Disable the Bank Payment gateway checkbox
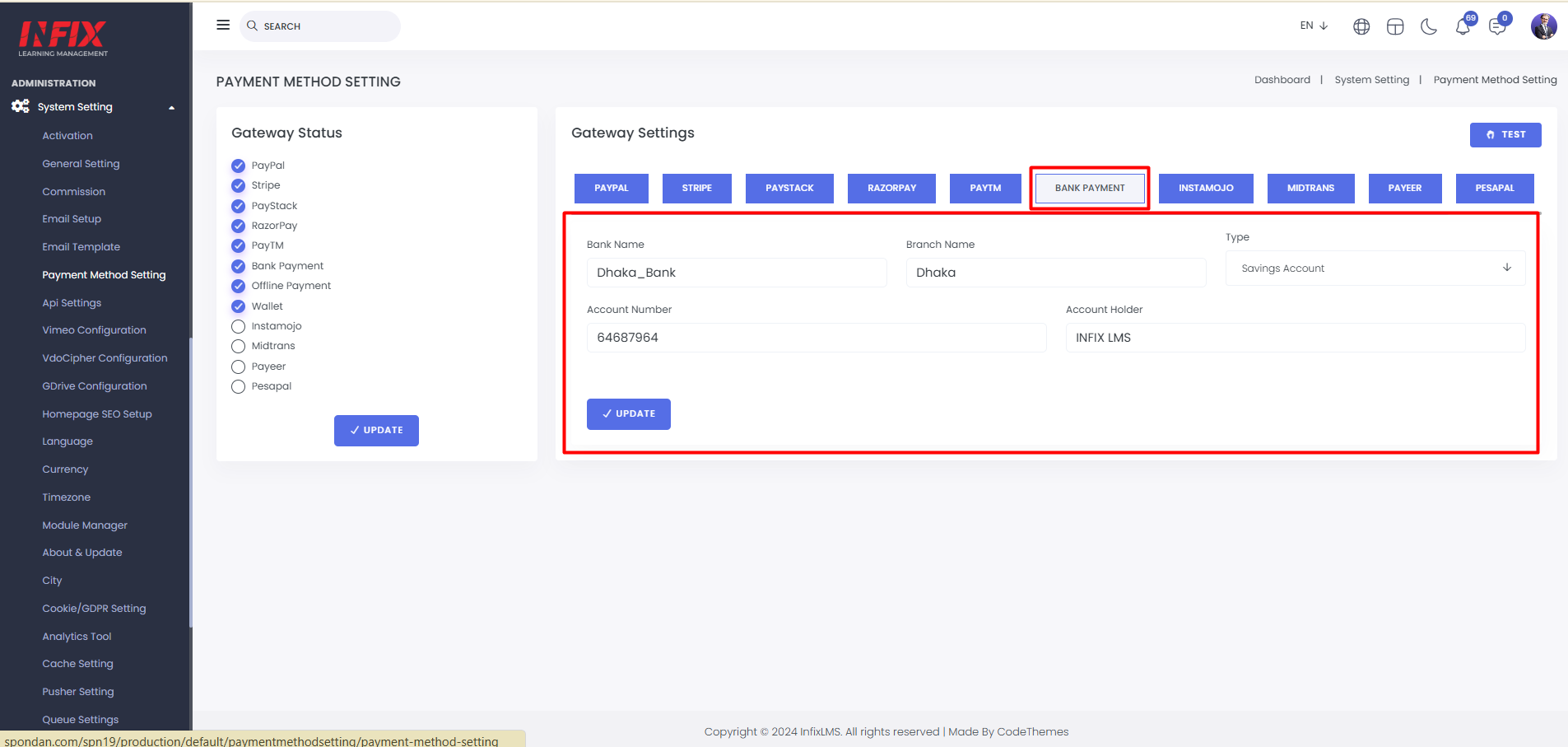Image resolution: width=1568 pixels, height=747 pixels. click(x=239, y=266)
